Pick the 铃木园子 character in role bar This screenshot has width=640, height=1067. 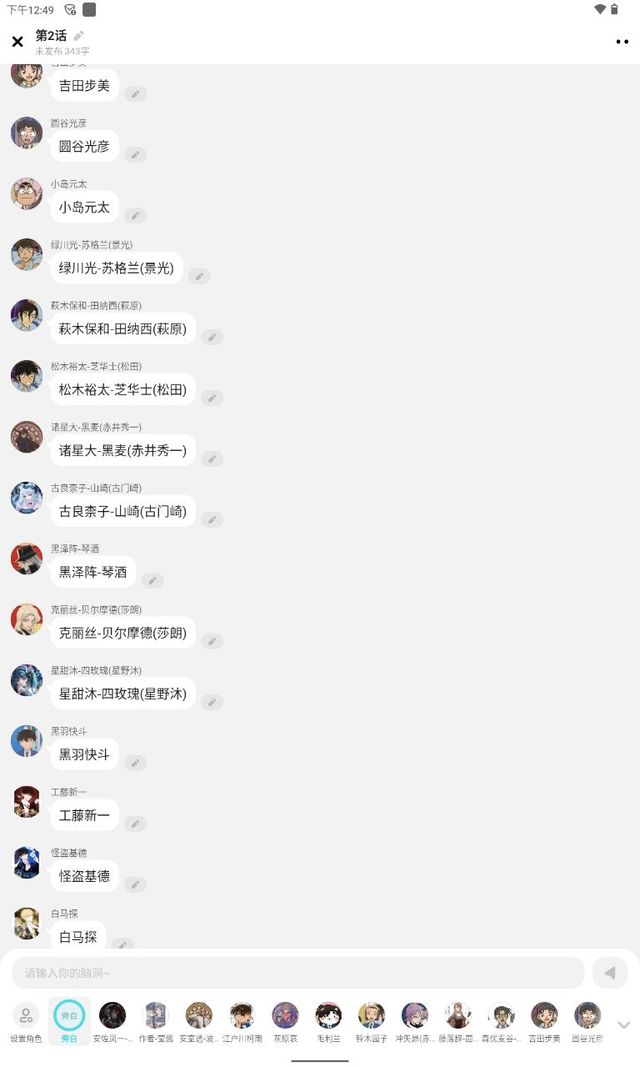[371, 1022]
